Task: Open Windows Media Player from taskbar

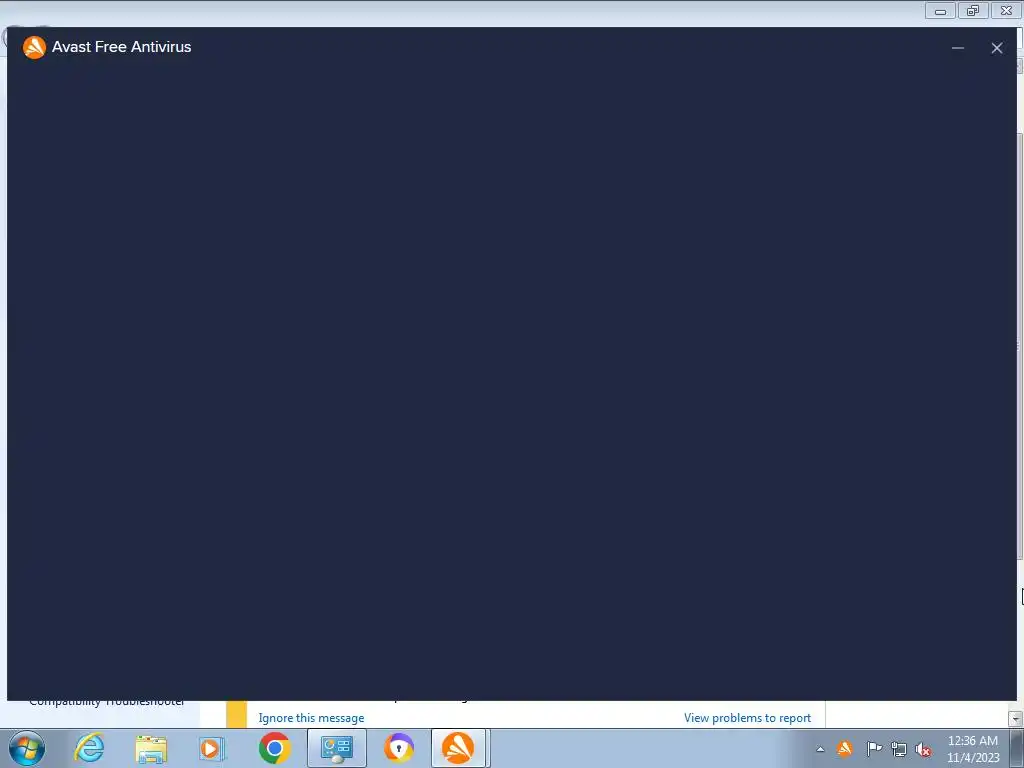Action: (x=212, y=748)
